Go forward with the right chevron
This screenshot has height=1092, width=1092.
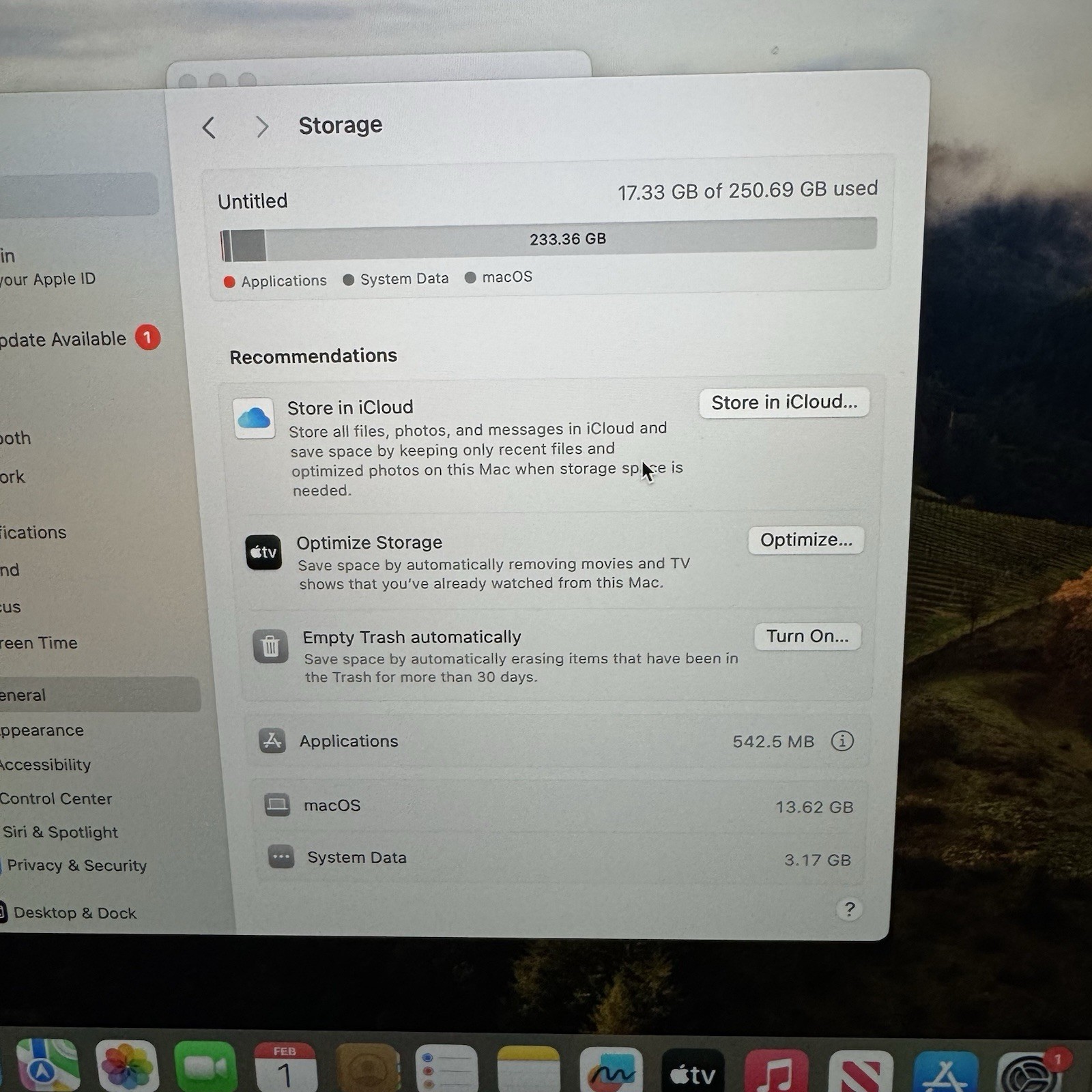coord(261,127)
